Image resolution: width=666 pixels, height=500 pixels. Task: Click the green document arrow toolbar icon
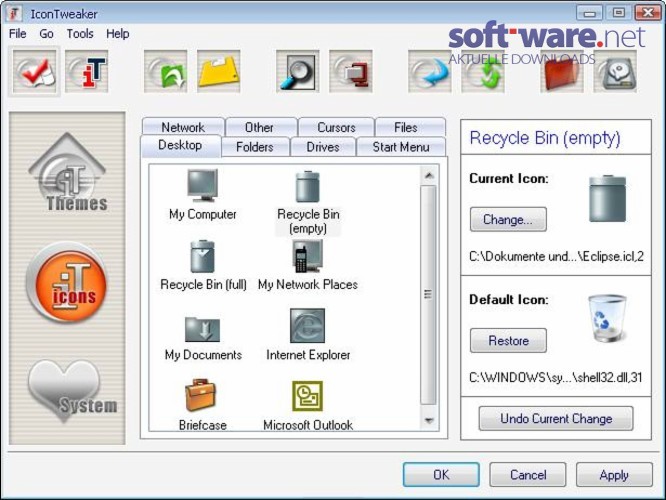[166, 71]
